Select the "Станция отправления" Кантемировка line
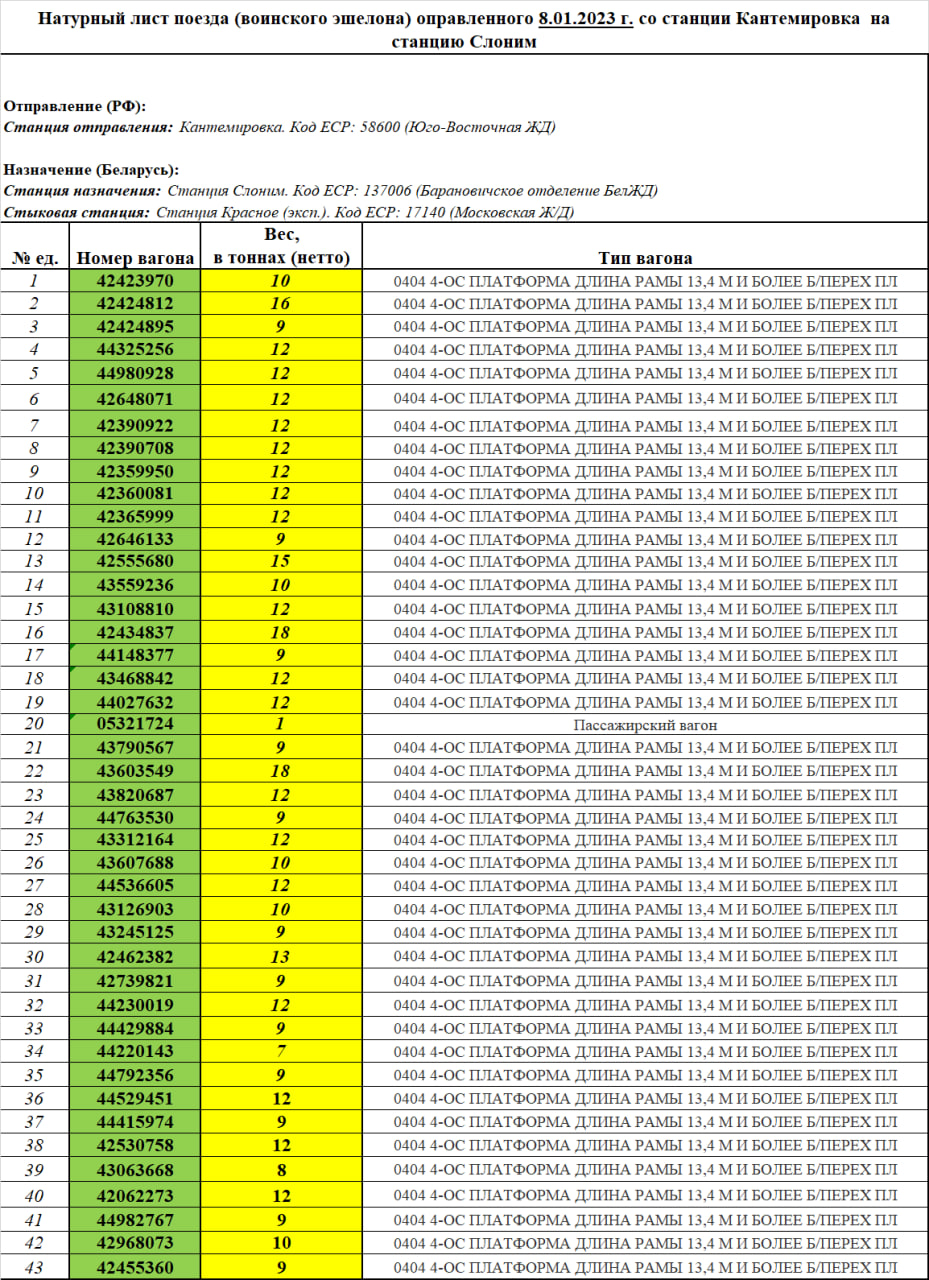 pyautogui.click(x=280, y=127)
